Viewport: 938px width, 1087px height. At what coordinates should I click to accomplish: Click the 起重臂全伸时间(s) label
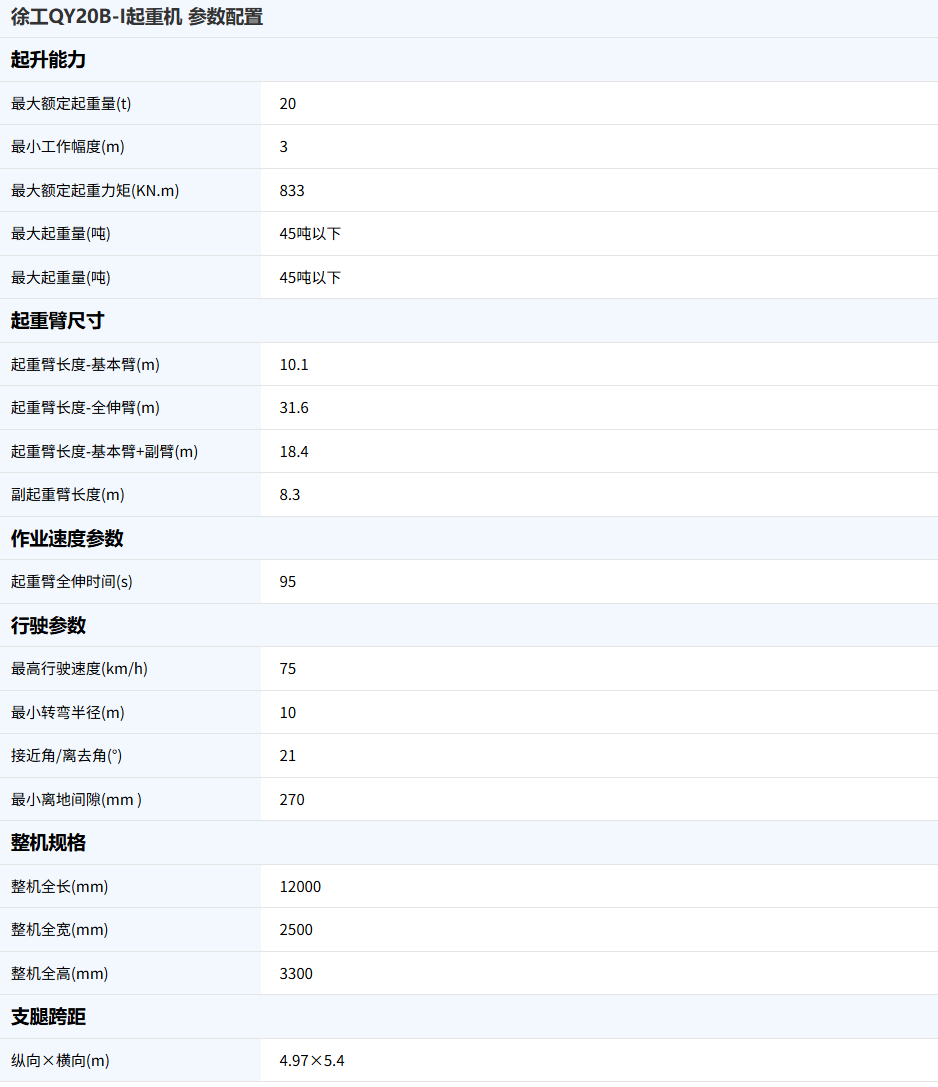coord(71,582)
